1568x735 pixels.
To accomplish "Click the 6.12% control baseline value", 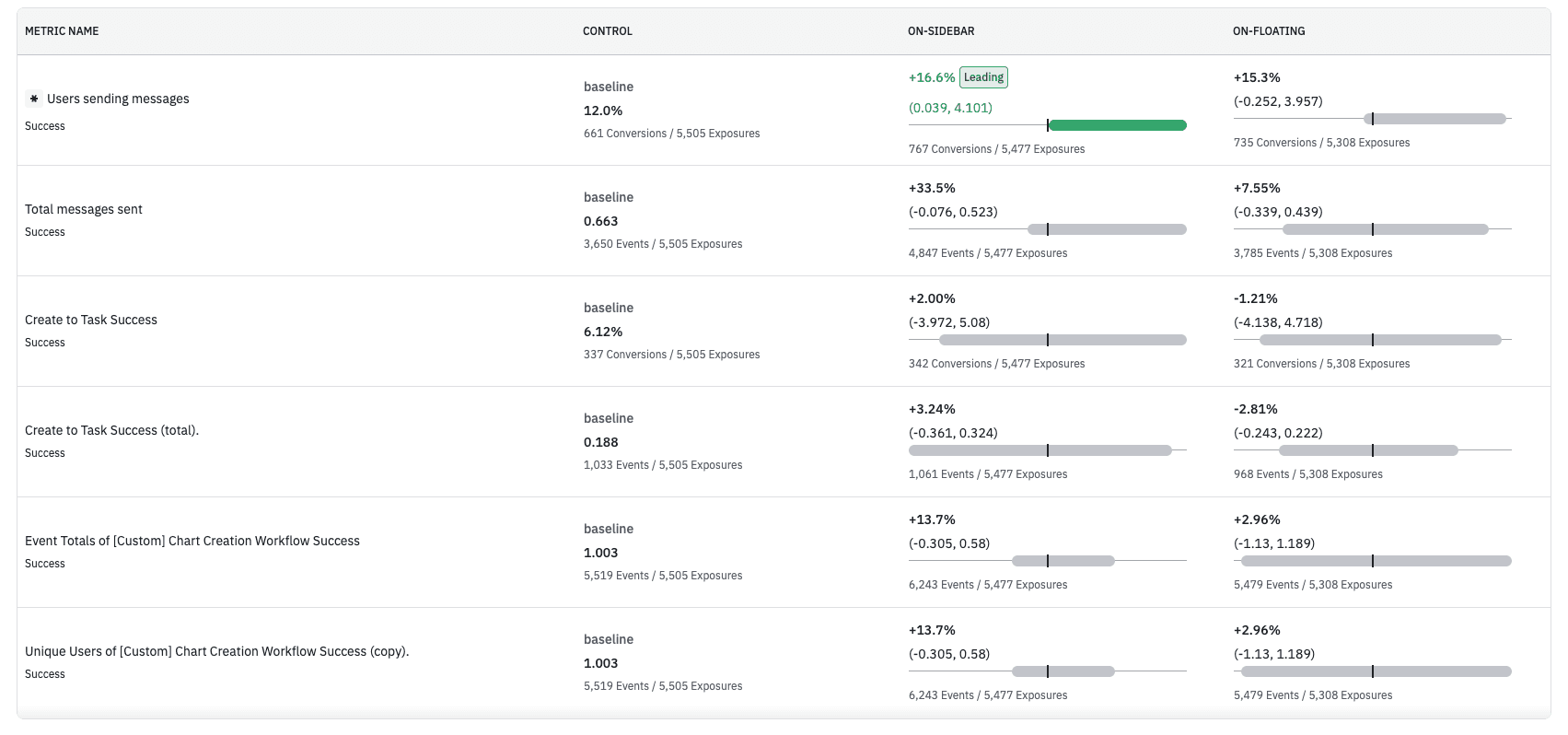I will click(x=603, y=332).
